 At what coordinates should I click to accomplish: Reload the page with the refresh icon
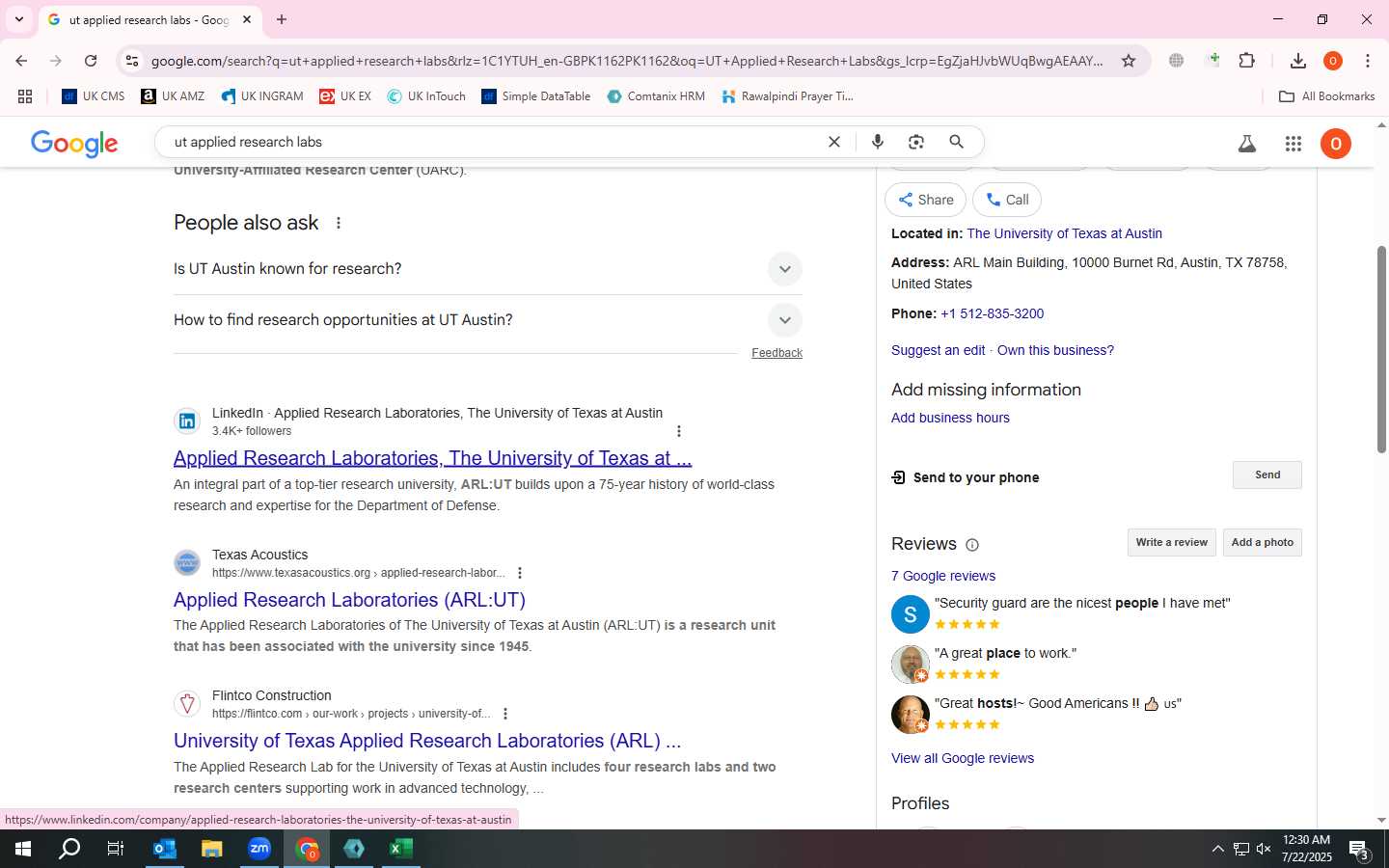(91, 61)
